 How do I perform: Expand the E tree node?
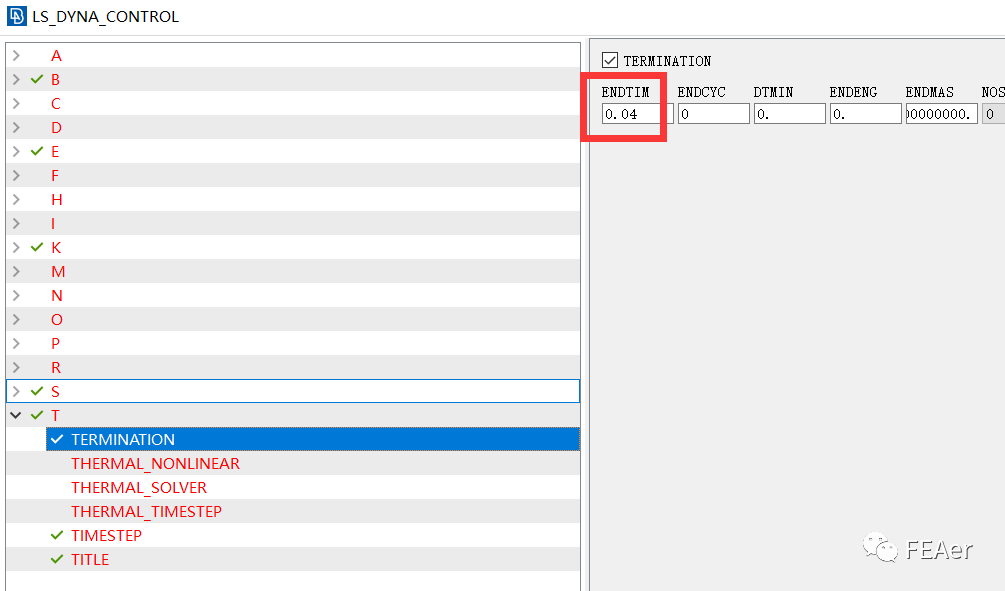point(17,152)
